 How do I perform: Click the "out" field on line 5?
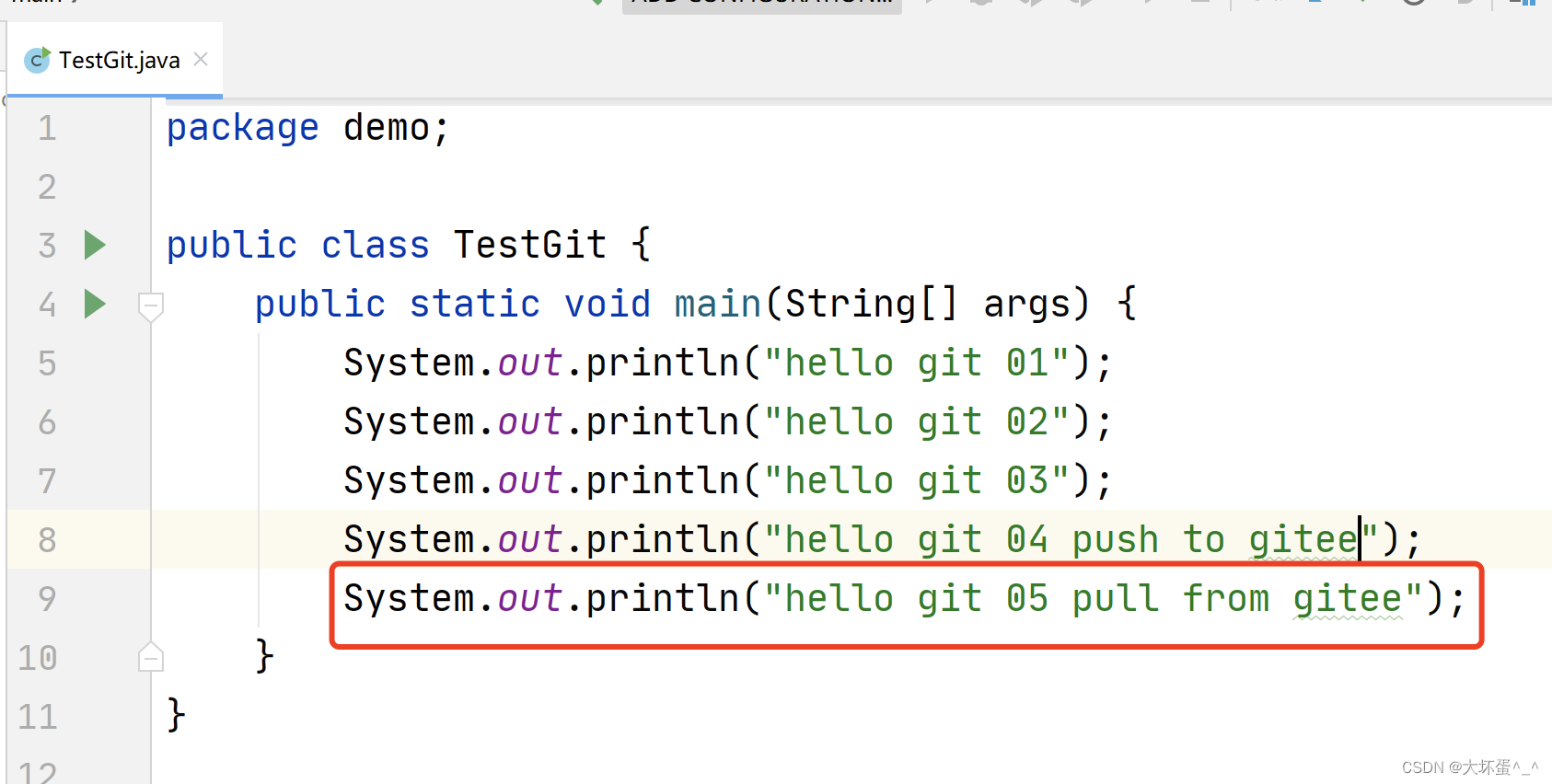click(530, 363)
